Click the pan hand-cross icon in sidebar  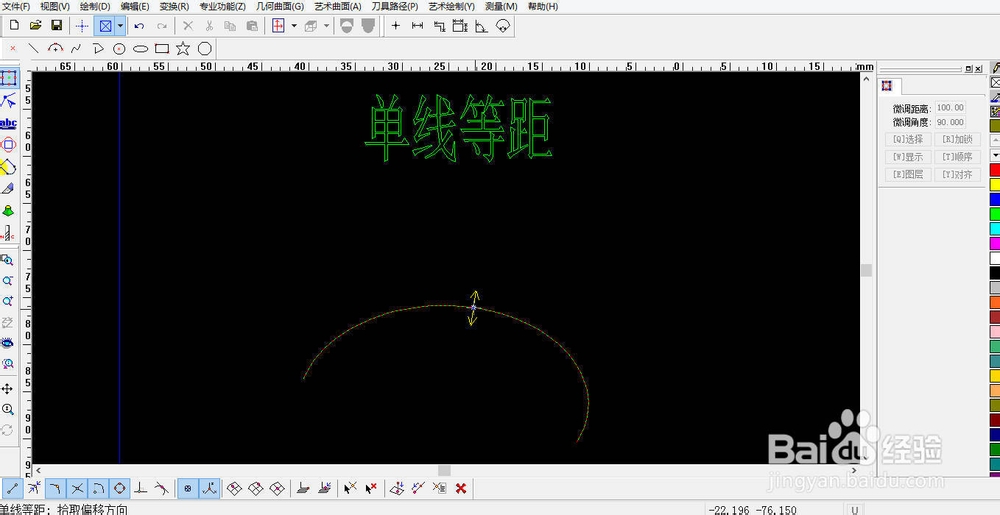click(8, 388)
